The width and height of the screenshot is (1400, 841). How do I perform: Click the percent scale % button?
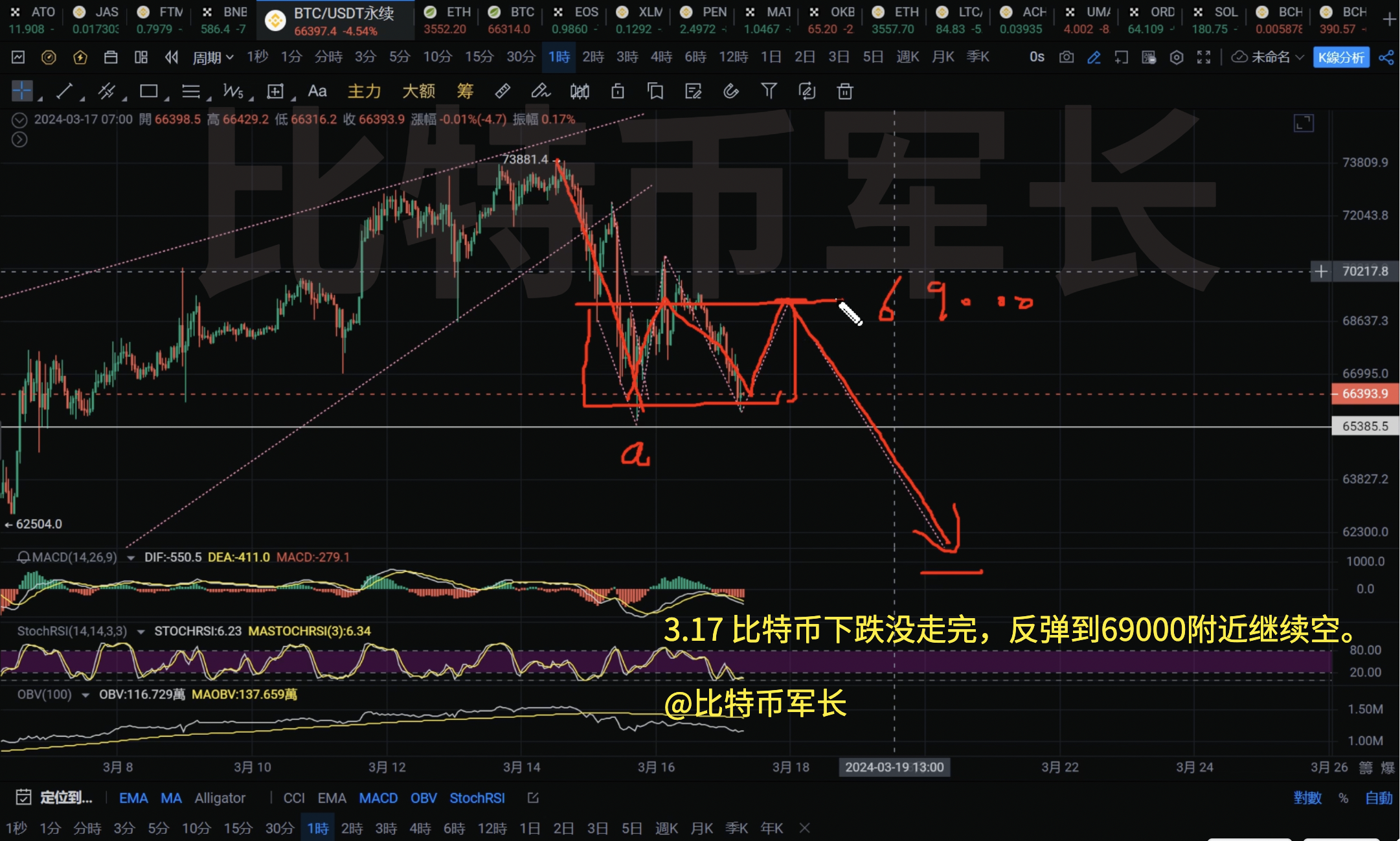pyautogui.click(x=1343, y=798)
